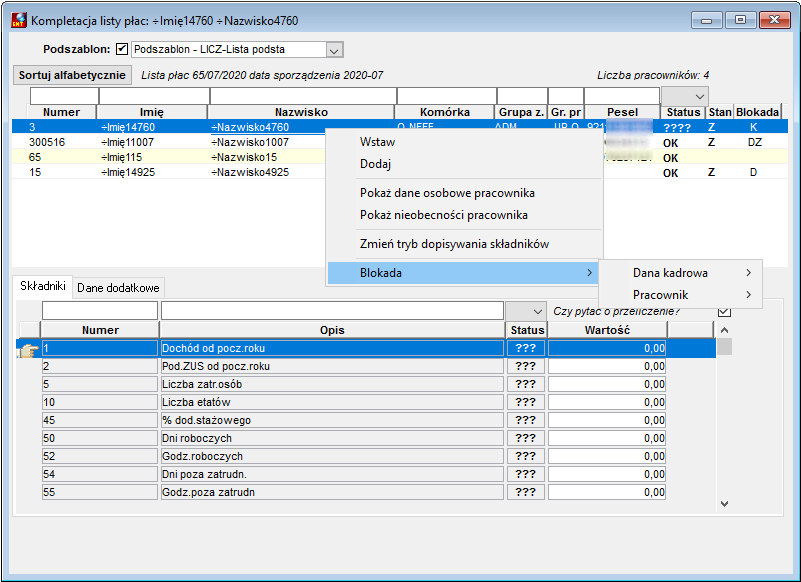
Task: Click the Wartość field of 'Dni roboczych' row
Action: click(607, 438)
